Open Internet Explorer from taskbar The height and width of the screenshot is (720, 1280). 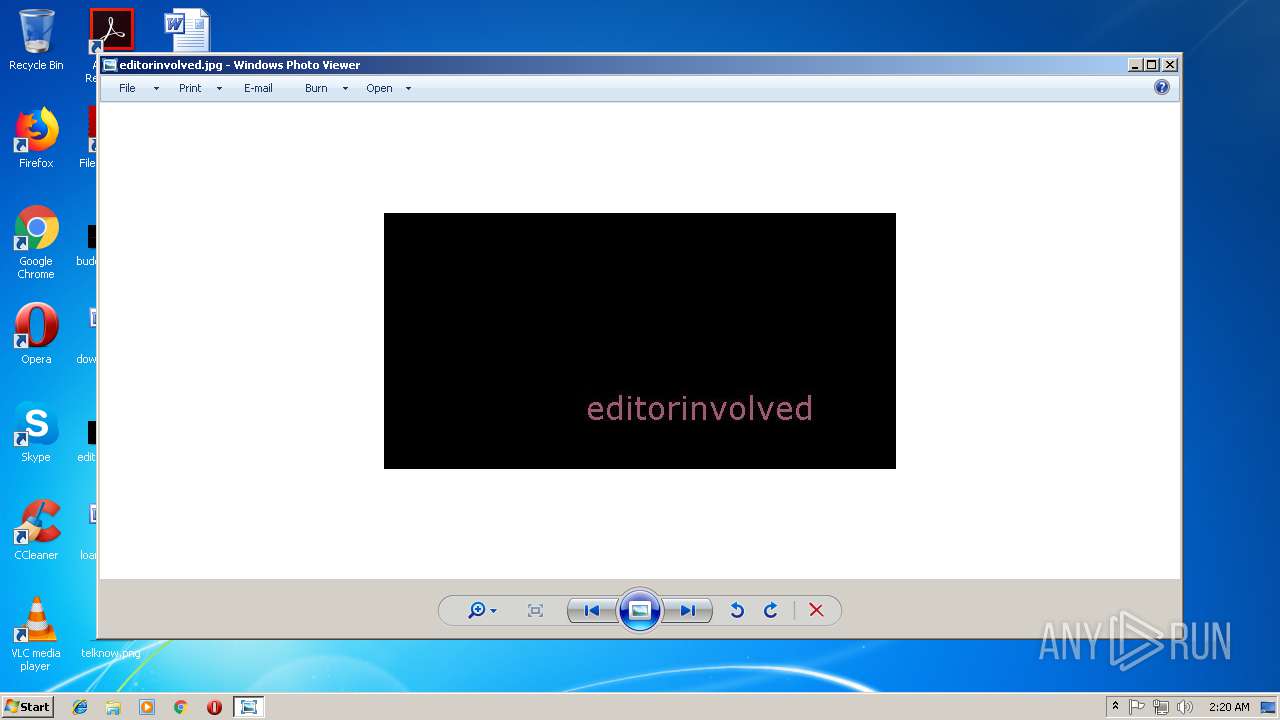coord(80,707)
